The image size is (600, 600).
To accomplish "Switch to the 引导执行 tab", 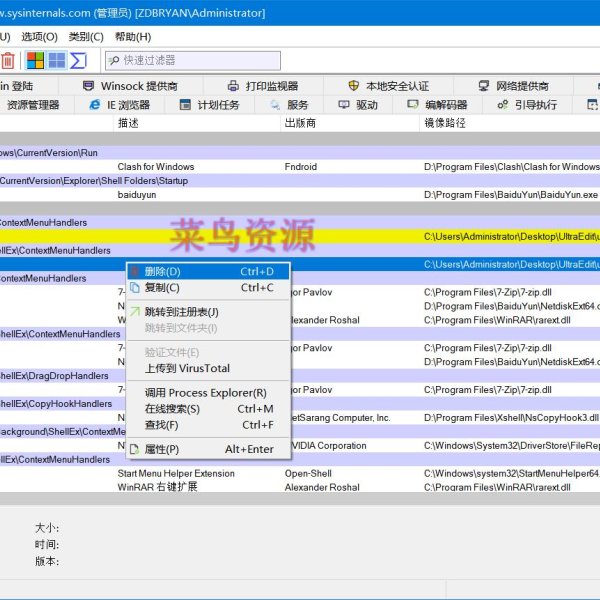I will (x=527, y=105).
